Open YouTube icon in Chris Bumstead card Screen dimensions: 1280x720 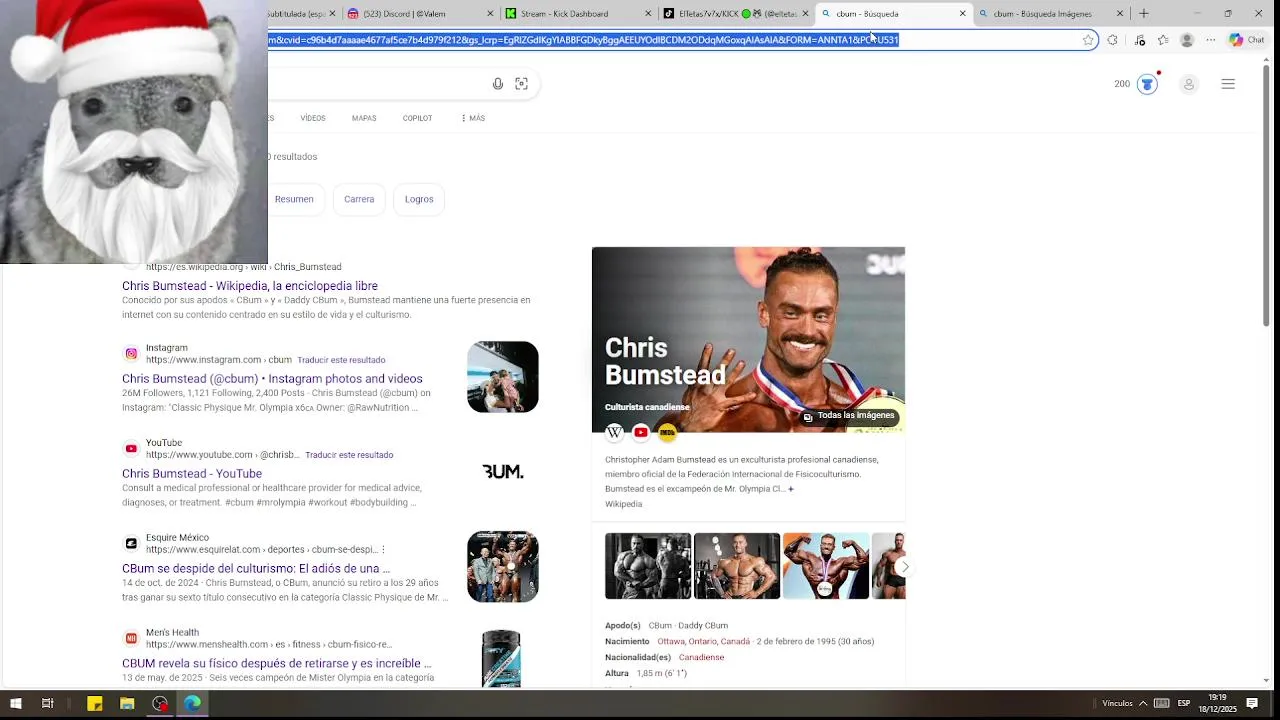point(641,432)
